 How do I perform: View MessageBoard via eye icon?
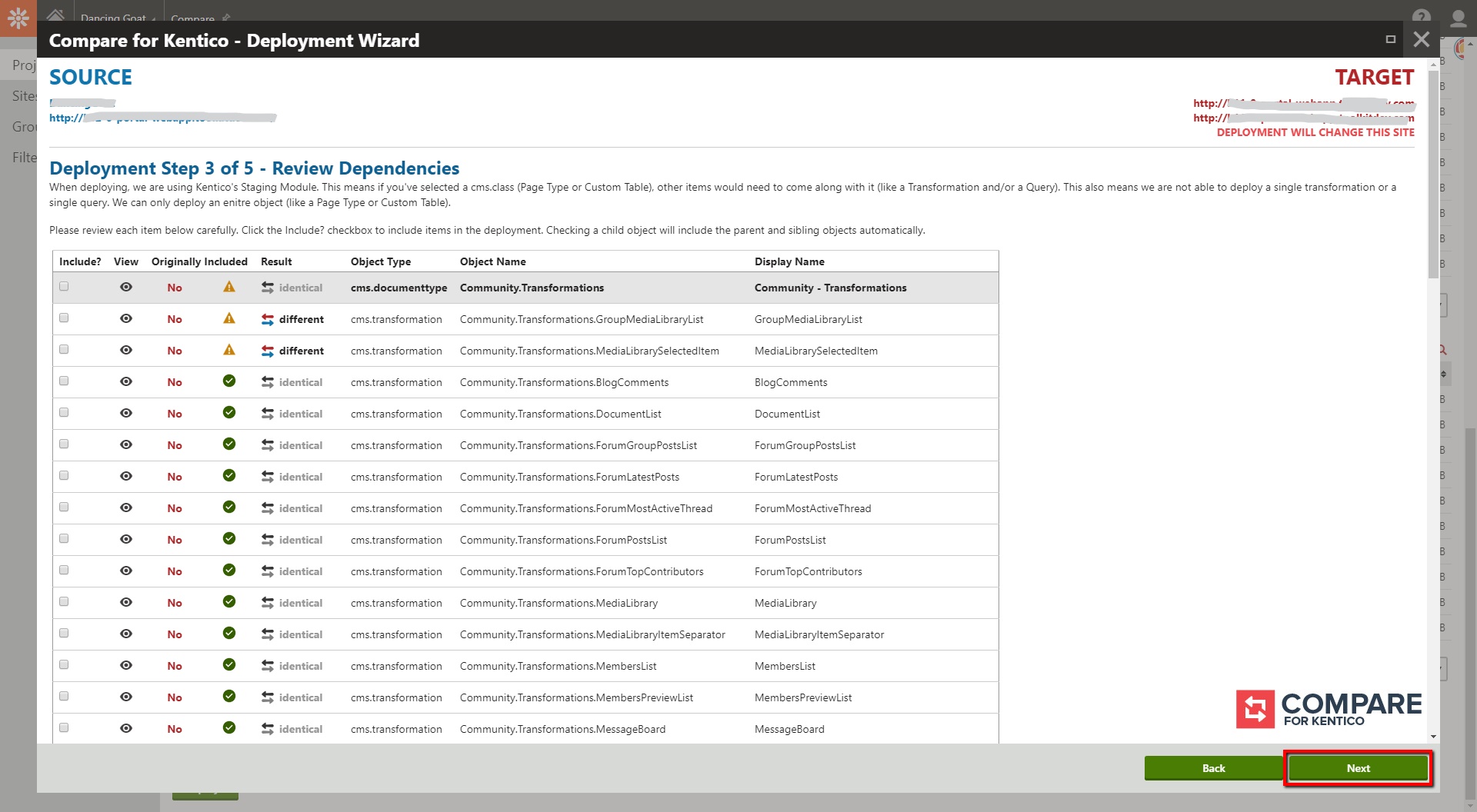(x=126, y=728)
